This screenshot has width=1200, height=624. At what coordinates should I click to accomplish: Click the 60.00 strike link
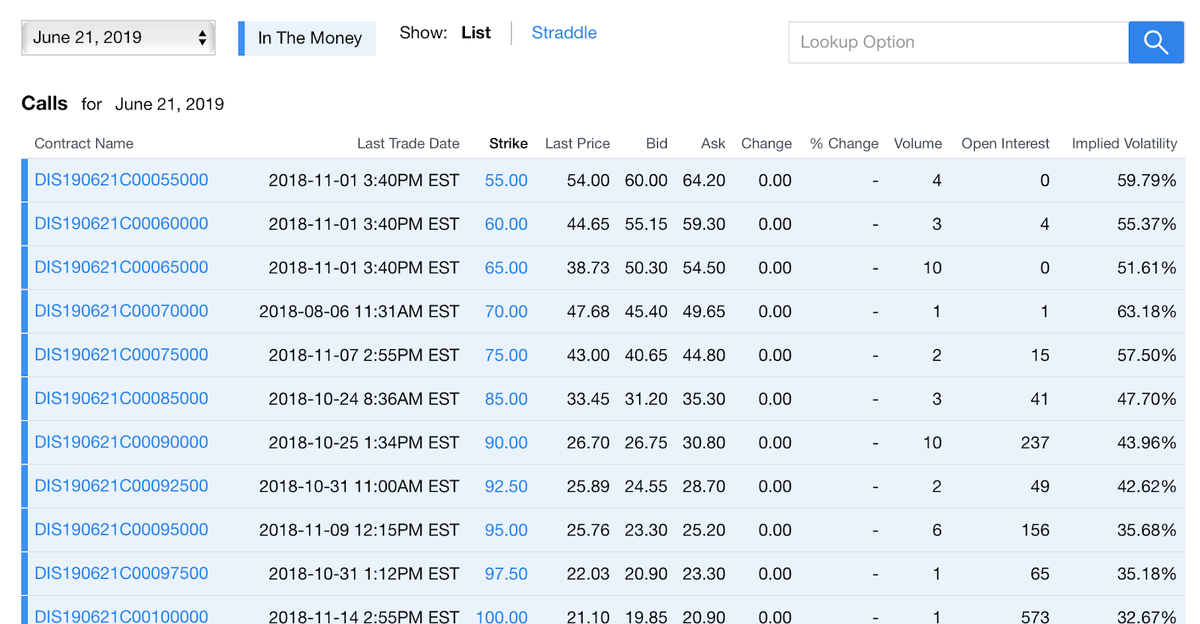tap(506, 224)
